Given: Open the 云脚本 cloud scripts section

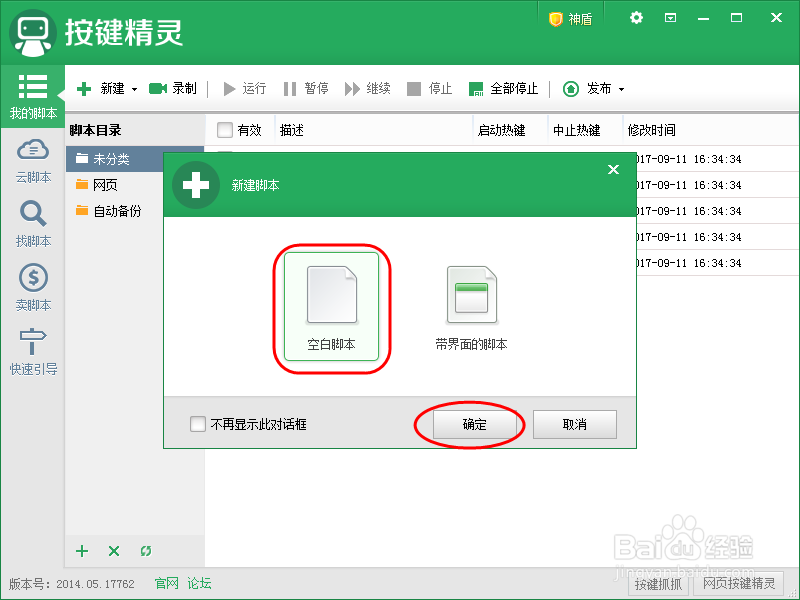Looking at the screenshot, I should coord(33,161).
